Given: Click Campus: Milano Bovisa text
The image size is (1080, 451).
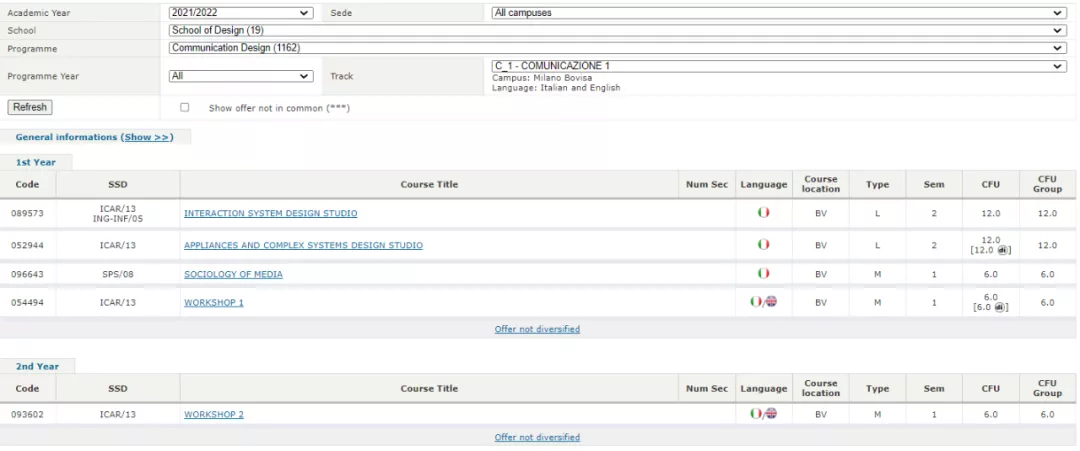Looking at the screenshot, I should point(542,78).
